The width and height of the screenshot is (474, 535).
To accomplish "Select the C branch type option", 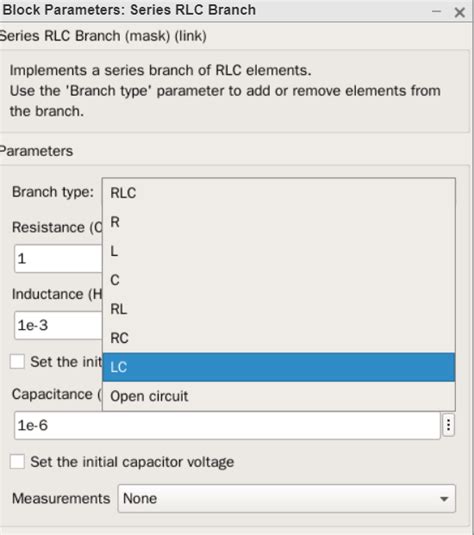I will click(x=278, y=280).
